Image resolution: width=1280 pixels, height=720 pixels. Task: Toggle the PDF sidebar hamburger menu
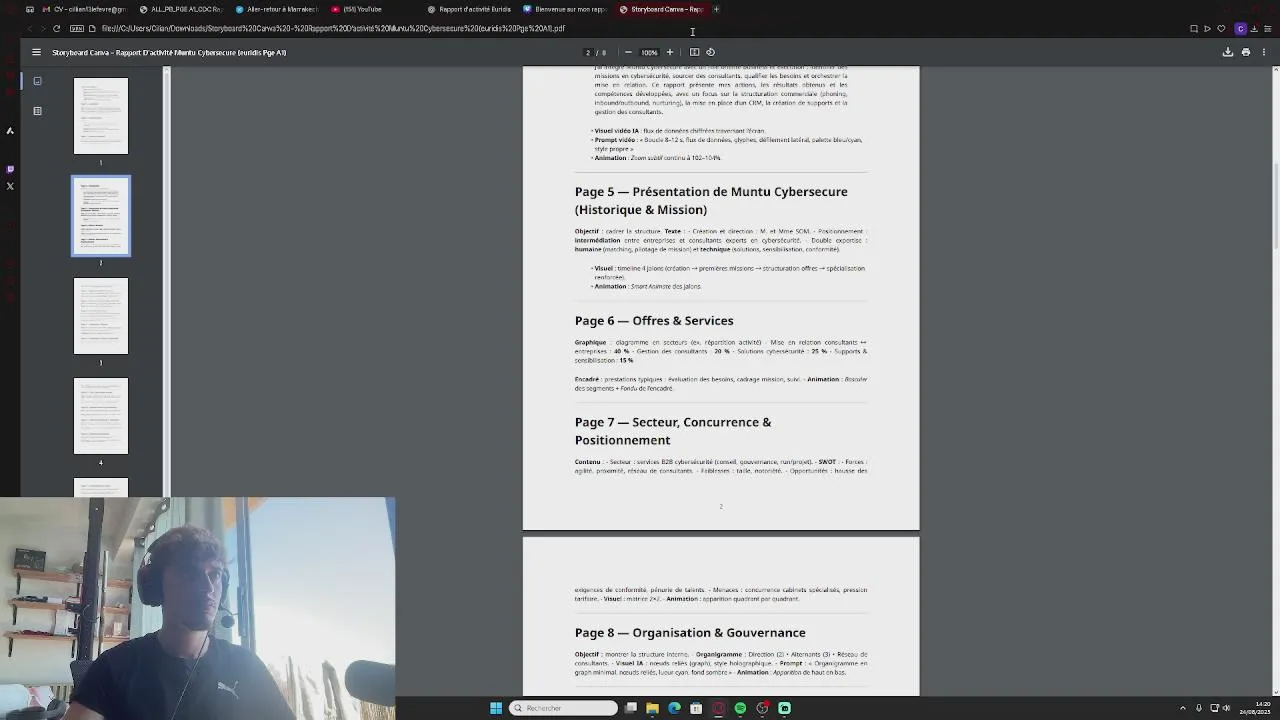36,52
